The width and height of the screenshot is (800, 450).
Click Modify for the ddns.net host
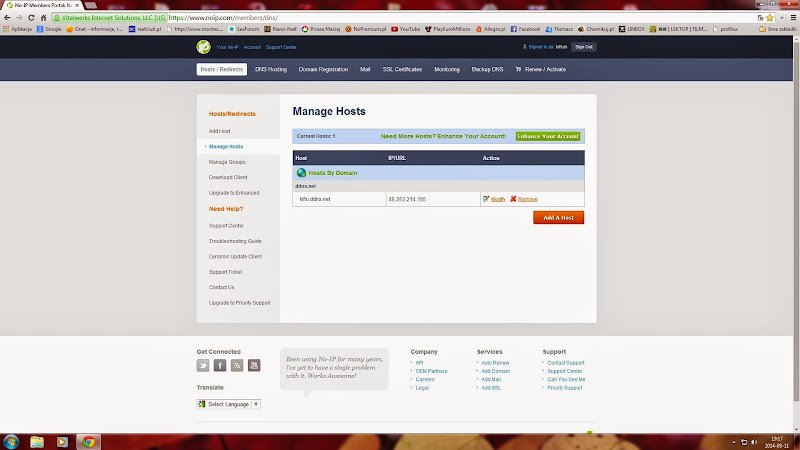[x=497, y=199]
